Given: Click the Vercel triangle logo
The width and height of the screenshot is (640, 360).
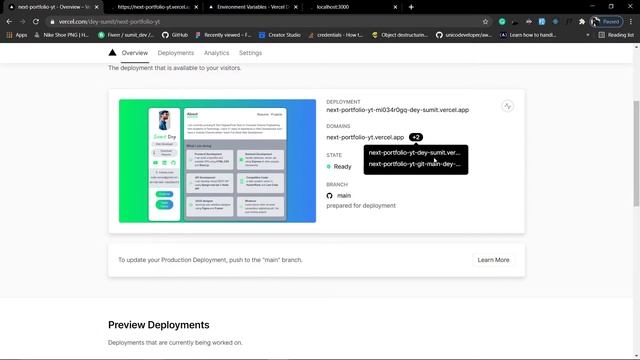Looking at the screenshot, I should click(112, 53).
